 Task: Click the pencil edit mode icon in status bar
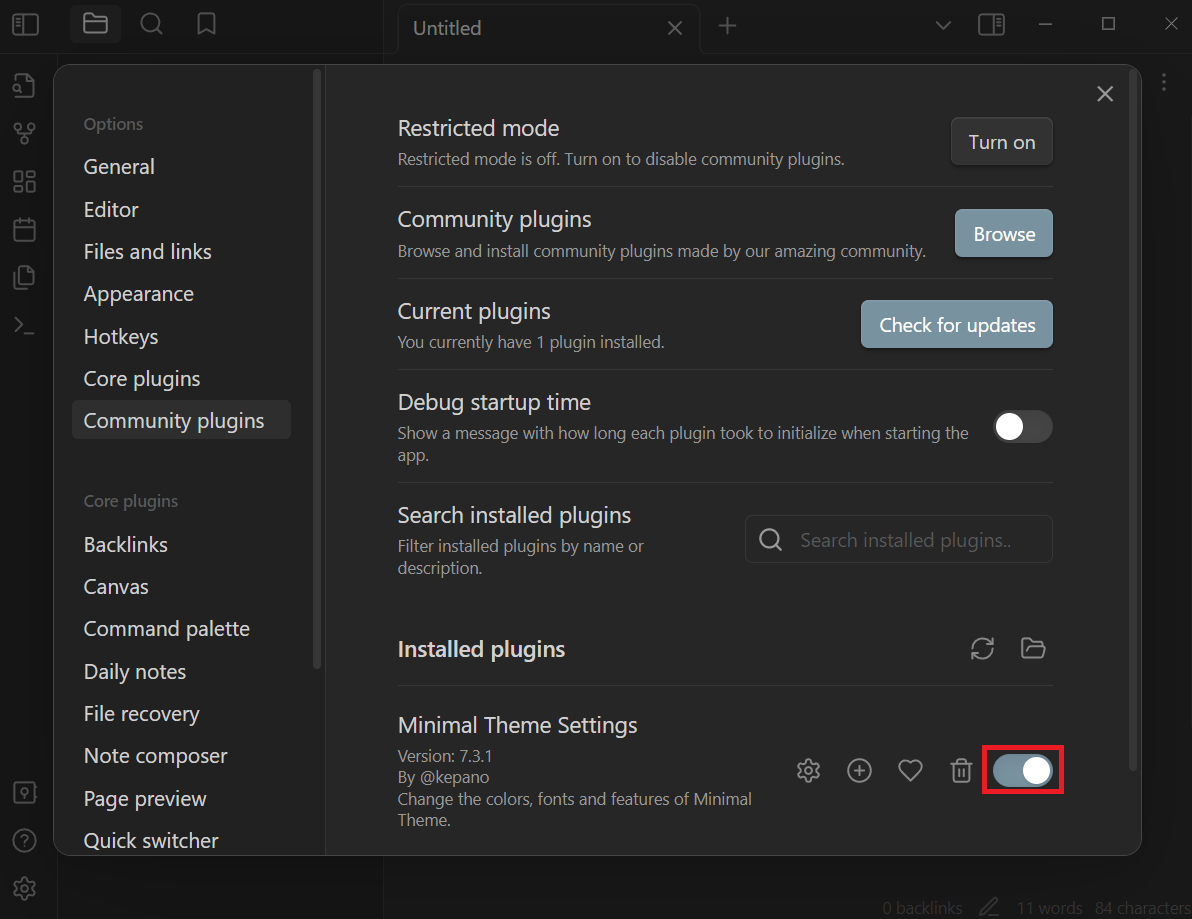click(x=989, y=907)
